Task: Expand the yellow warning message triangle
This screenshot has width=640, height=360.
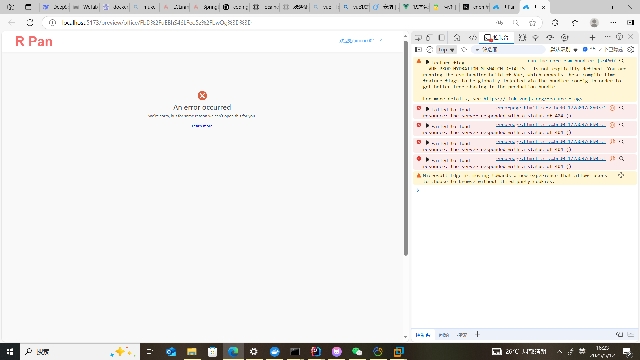Action: [427, 62]
